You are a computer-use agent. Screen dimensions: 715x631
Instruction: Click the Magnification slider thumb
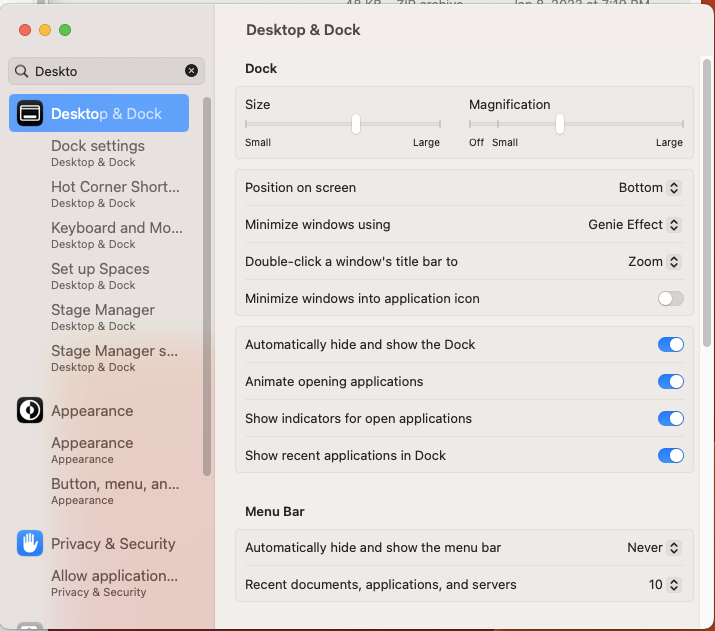[560, 124]
